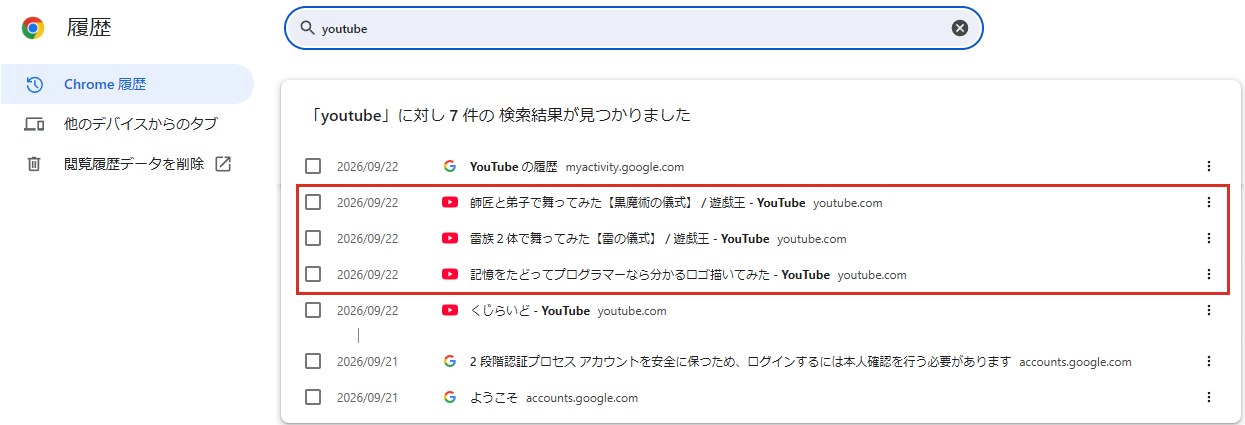The width and height of the screenshot is (1245, 425).
Task: Click accounts.google.com domain on ようこそ row
Action: click(582, 398)
